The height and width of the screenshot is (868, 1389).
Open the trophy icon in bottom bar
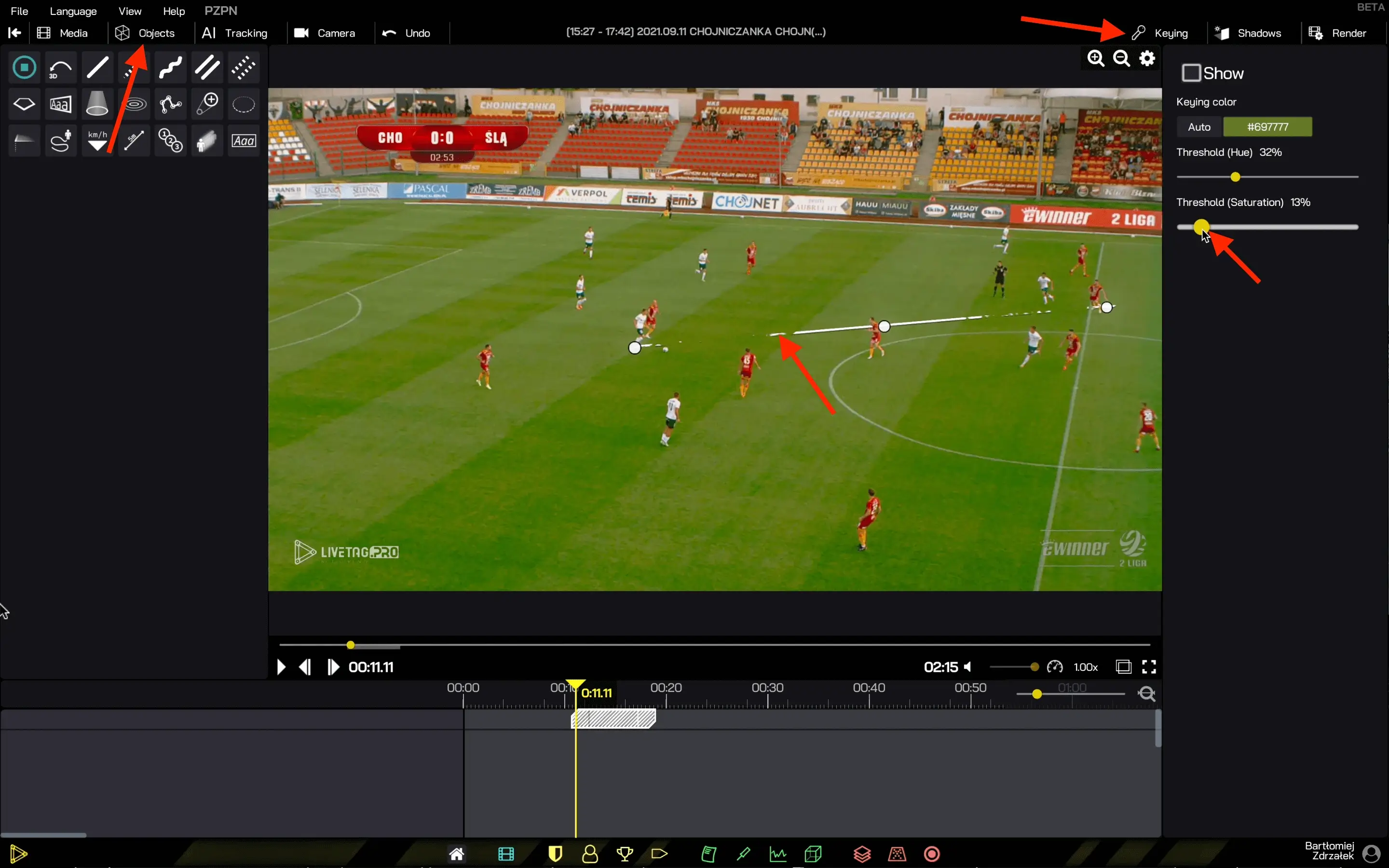(625, 854)
